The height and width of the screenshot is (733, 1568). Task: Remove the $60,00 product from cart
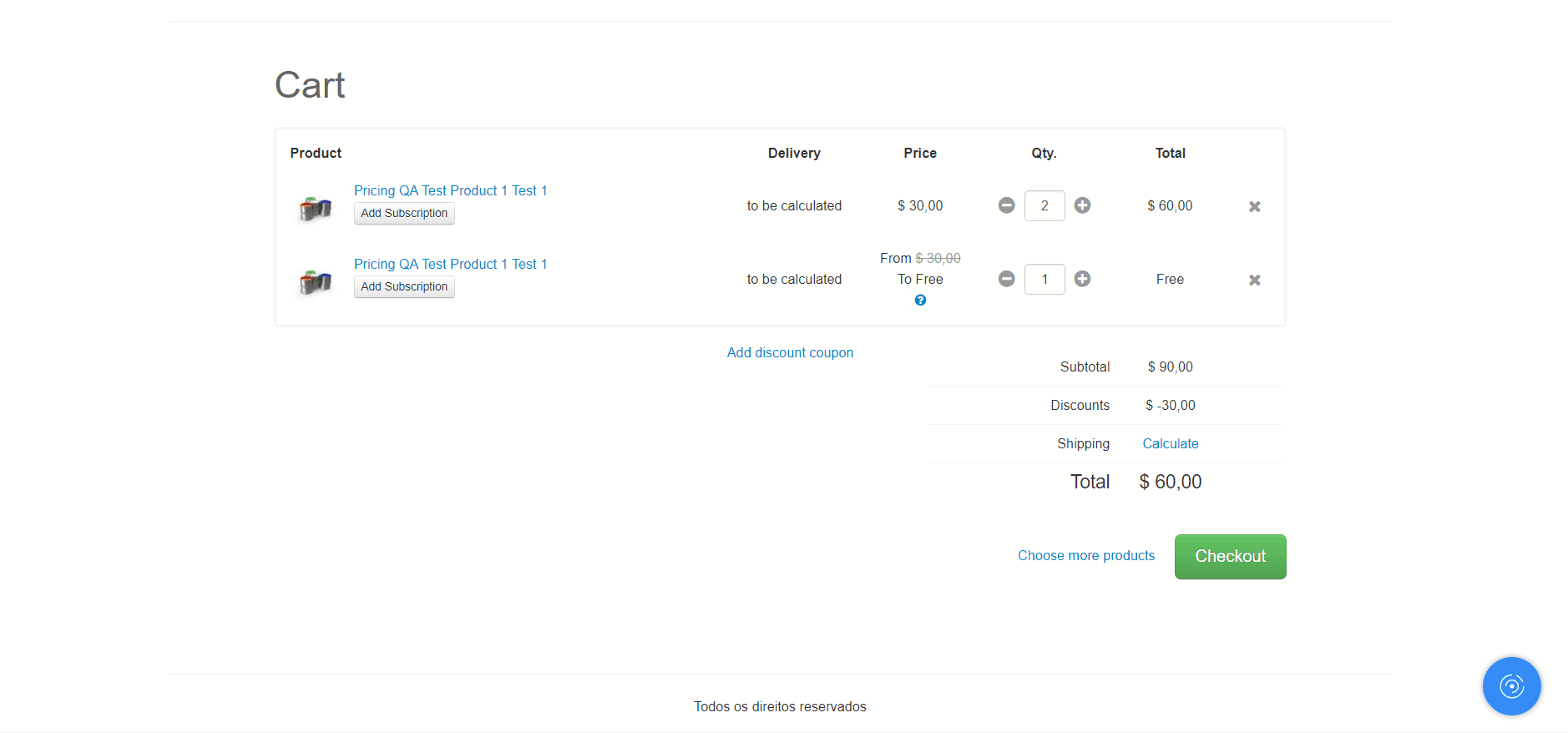tap(1254, 206)
